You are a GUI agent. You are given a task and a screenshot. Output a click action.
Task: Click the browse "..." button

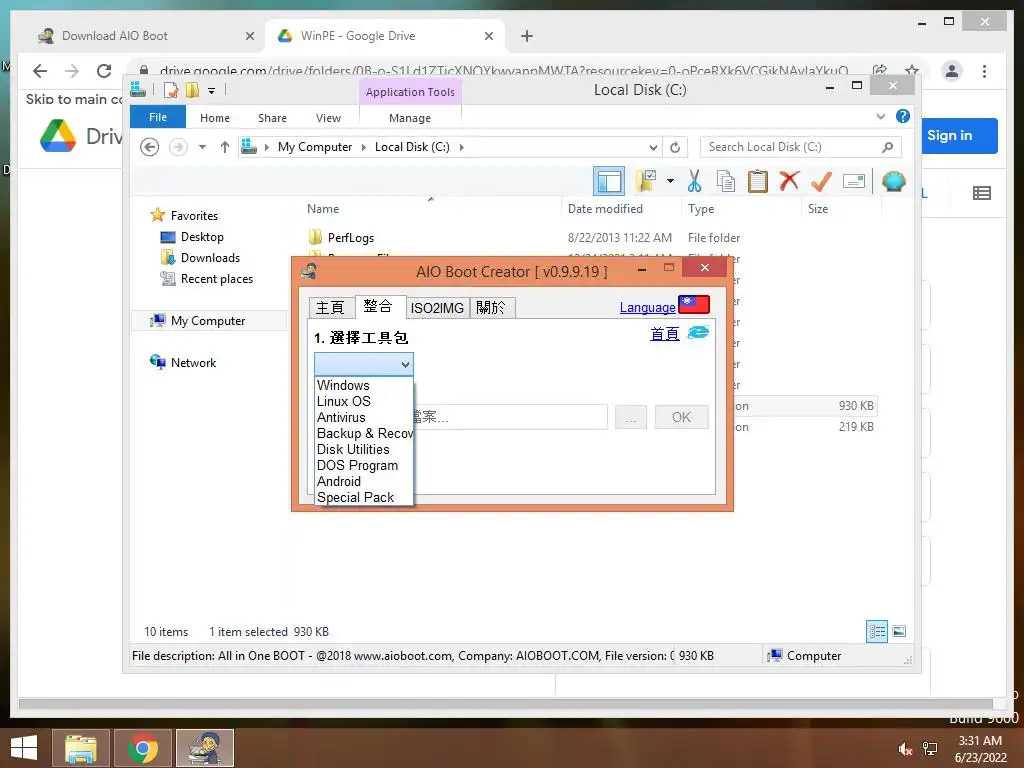click(631, 417)
